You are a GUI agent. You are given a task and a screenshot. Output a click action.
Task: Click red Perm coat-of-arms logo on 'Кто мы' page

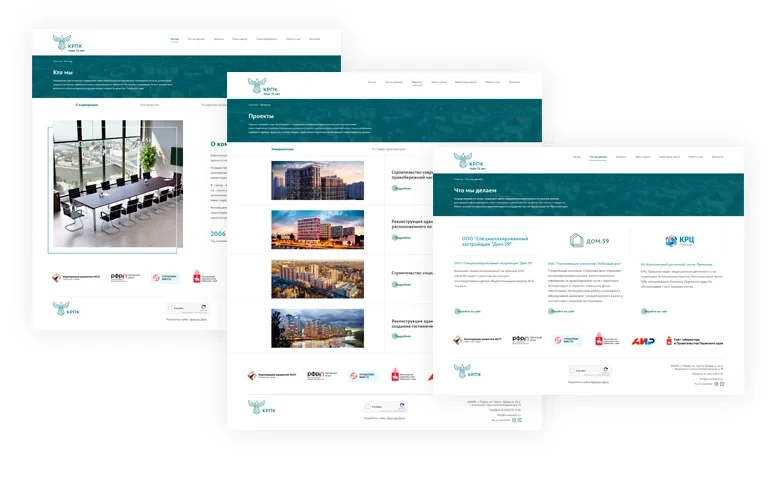point(204,277)
